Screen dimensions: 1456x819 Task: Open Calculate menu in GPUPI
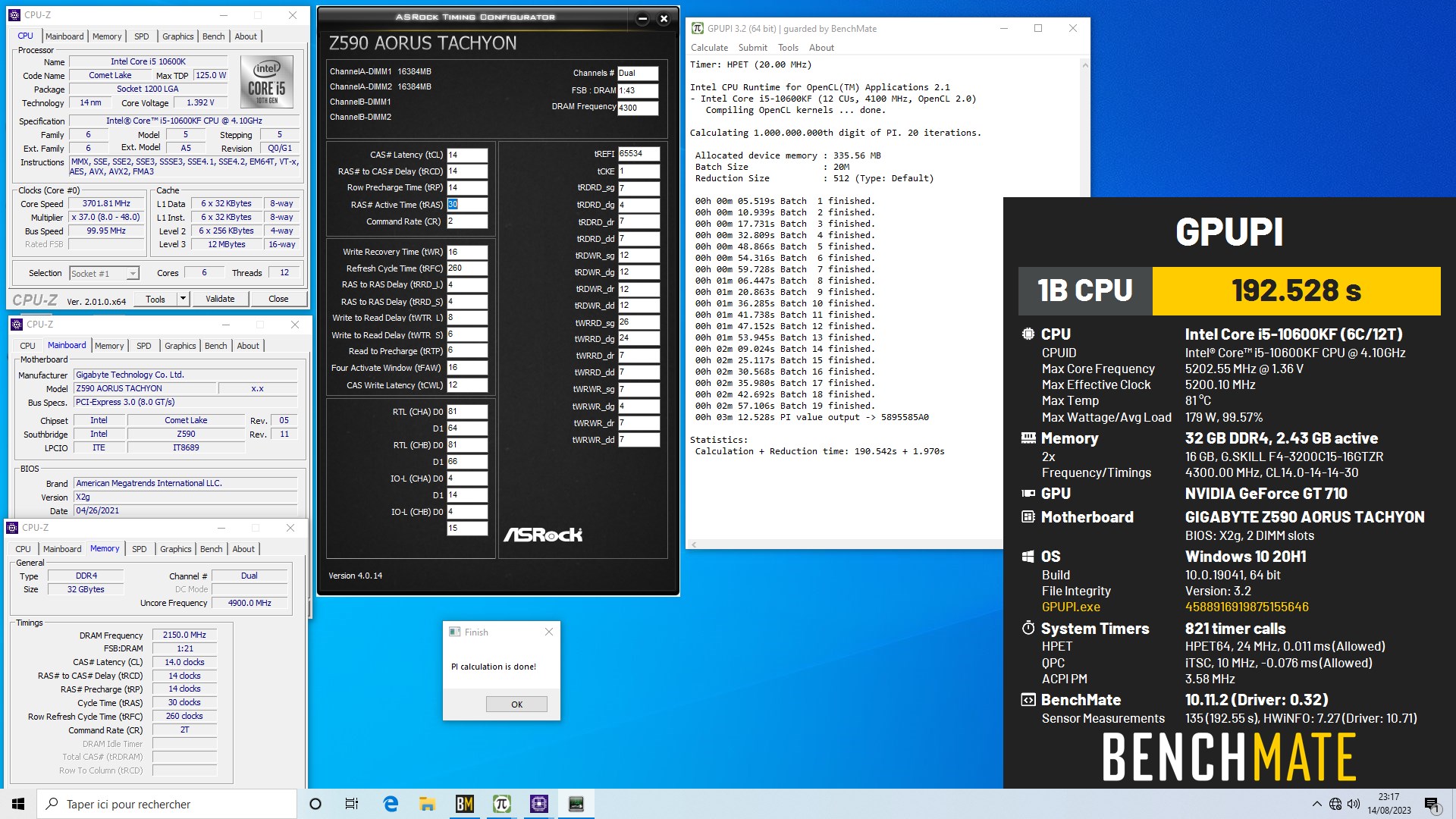[x=709, y=47]
